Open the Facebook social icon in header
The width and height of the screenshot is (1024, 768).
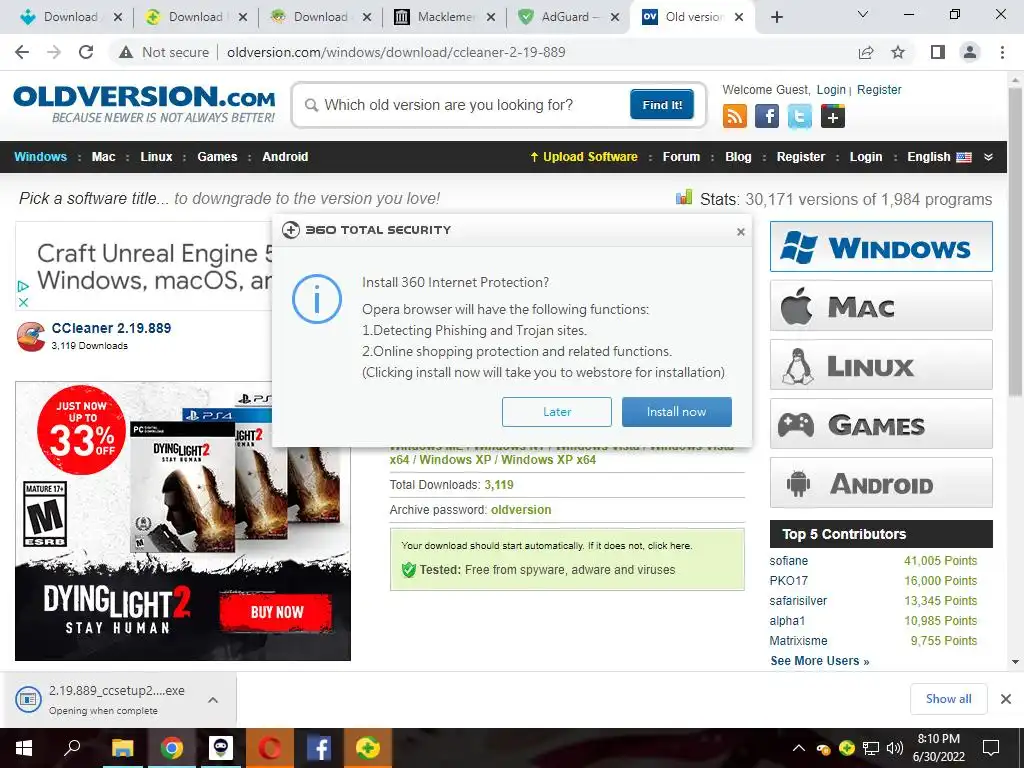[x=767, y=116]
